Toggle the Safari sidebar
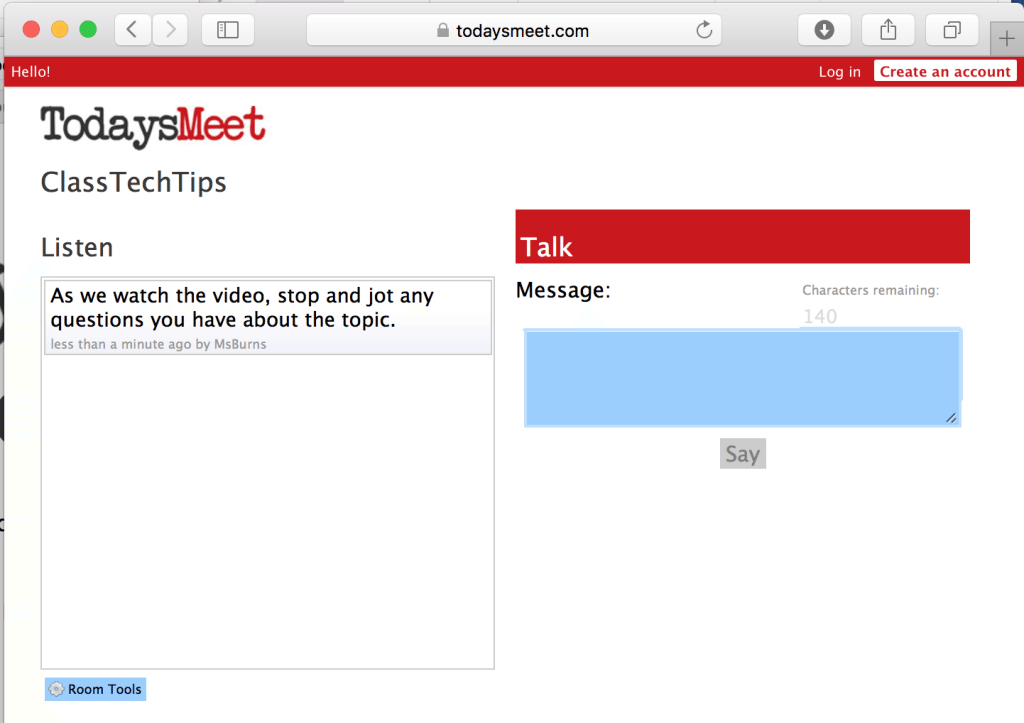 pyautogui.click(x=227, y=30)
